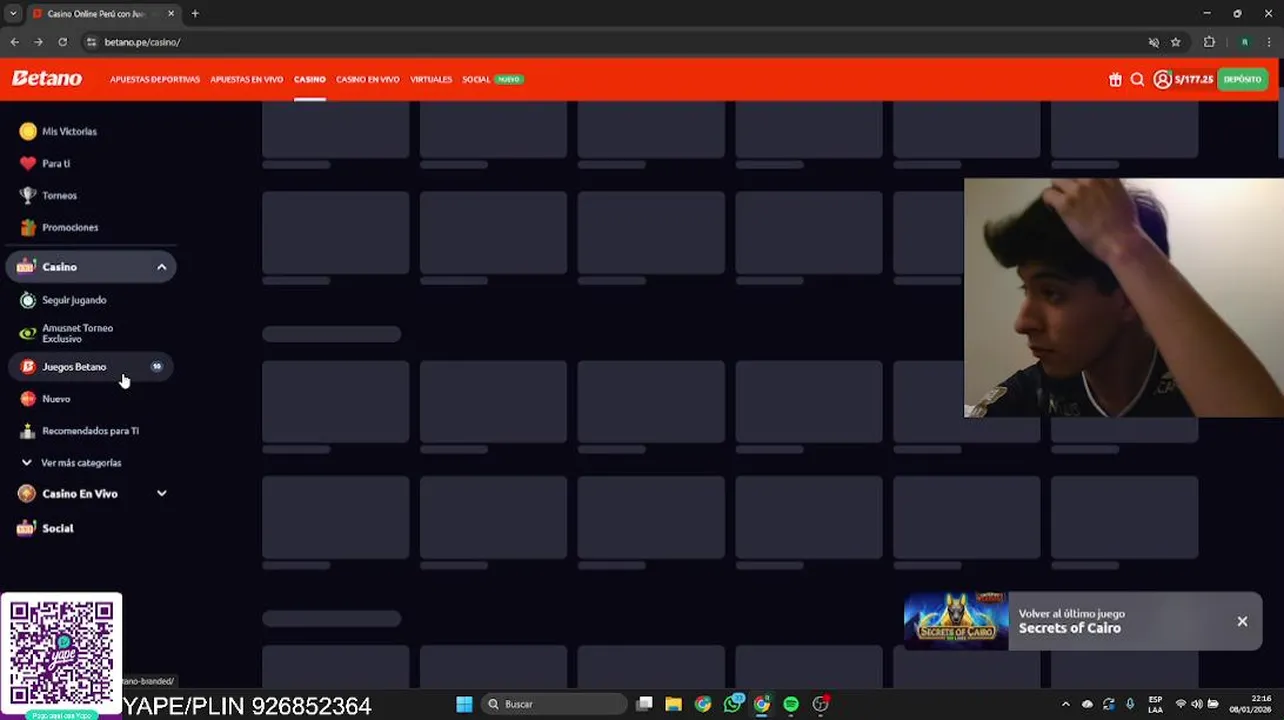Viewport: 1284px width, 720px height.
Task: Open the user account profile icon
Action: pos(1162,79)
